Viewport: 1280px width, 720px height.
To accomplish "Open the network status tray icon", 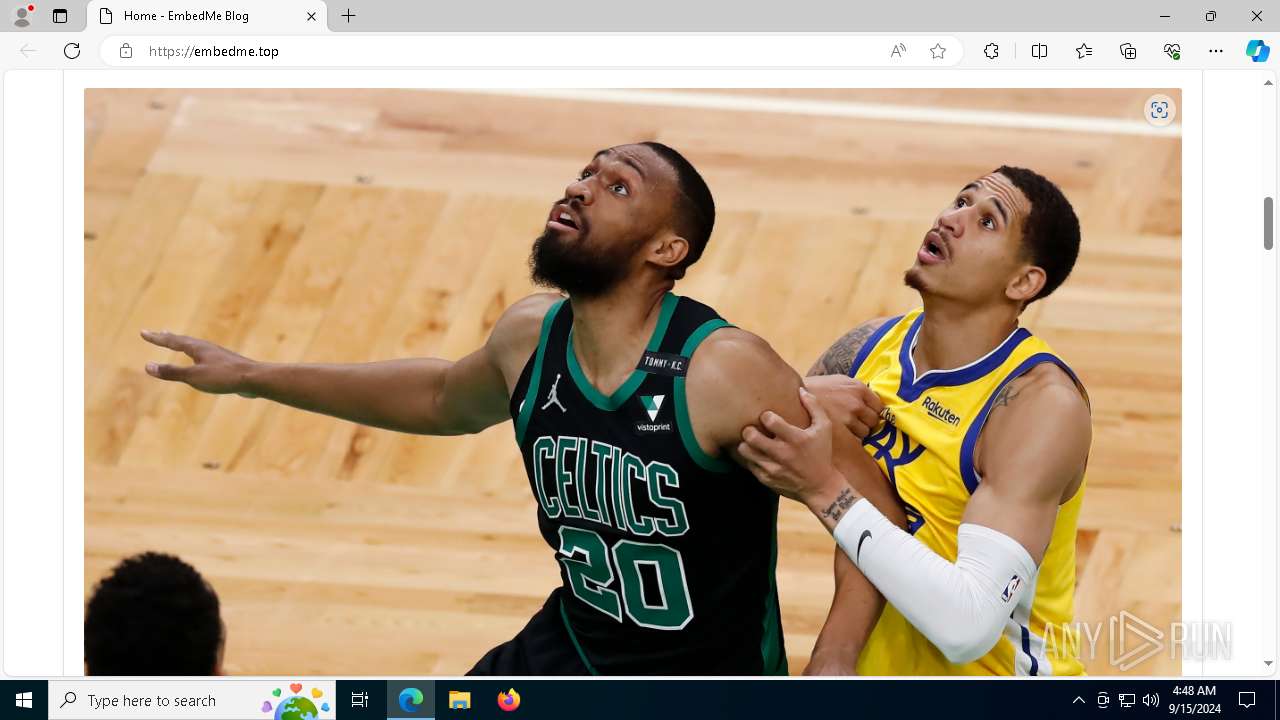I will click(x=1127, y=700).
